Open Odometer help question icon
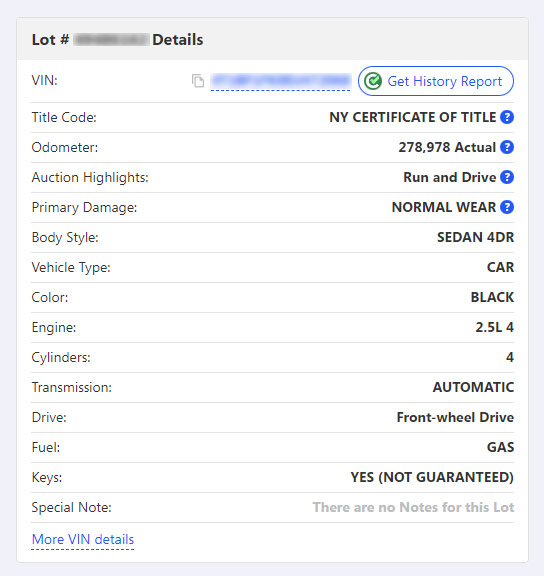This screenshot has height=576, width=544. pyautogui.click(x=507, y=147)
